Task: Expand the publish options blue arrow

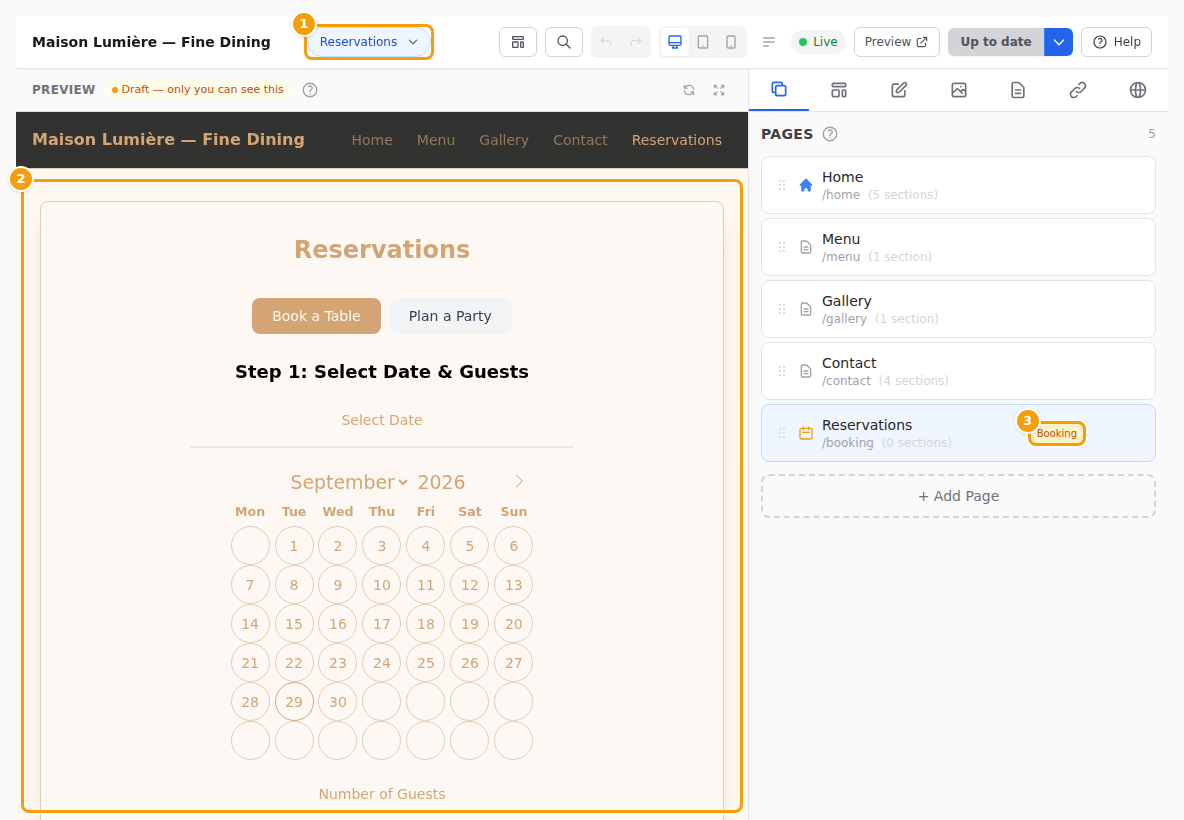Action: [1059, 42]
